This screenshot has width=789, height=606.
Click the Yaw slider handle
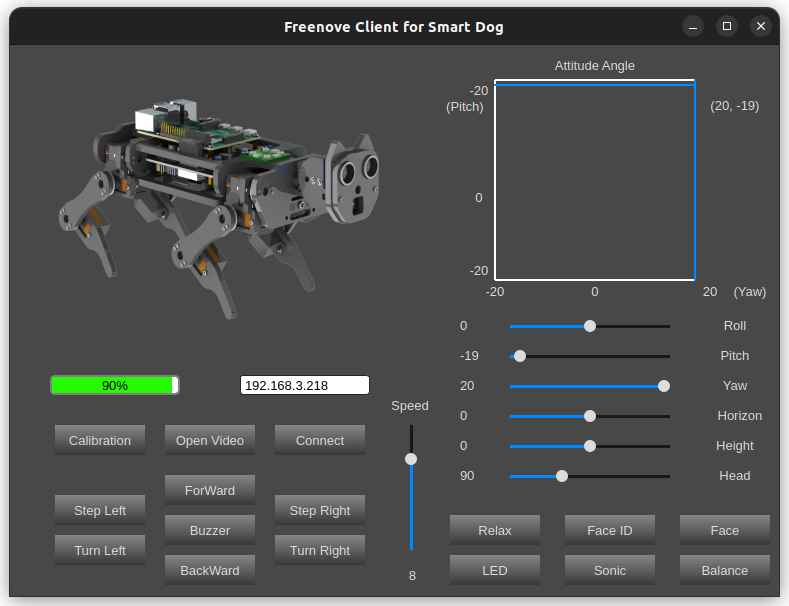664,386
